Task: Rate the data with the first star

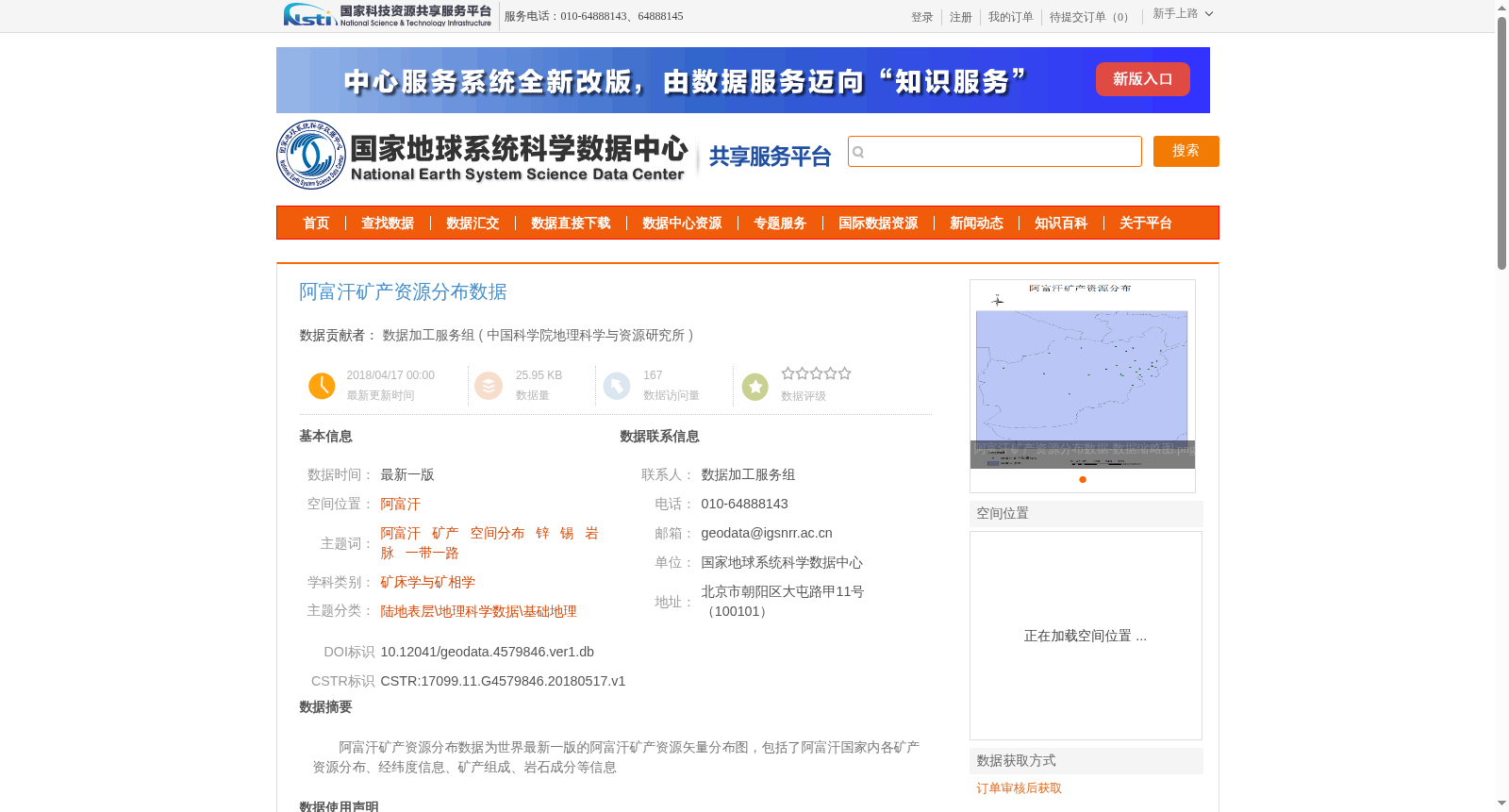Action: point(788,373)
